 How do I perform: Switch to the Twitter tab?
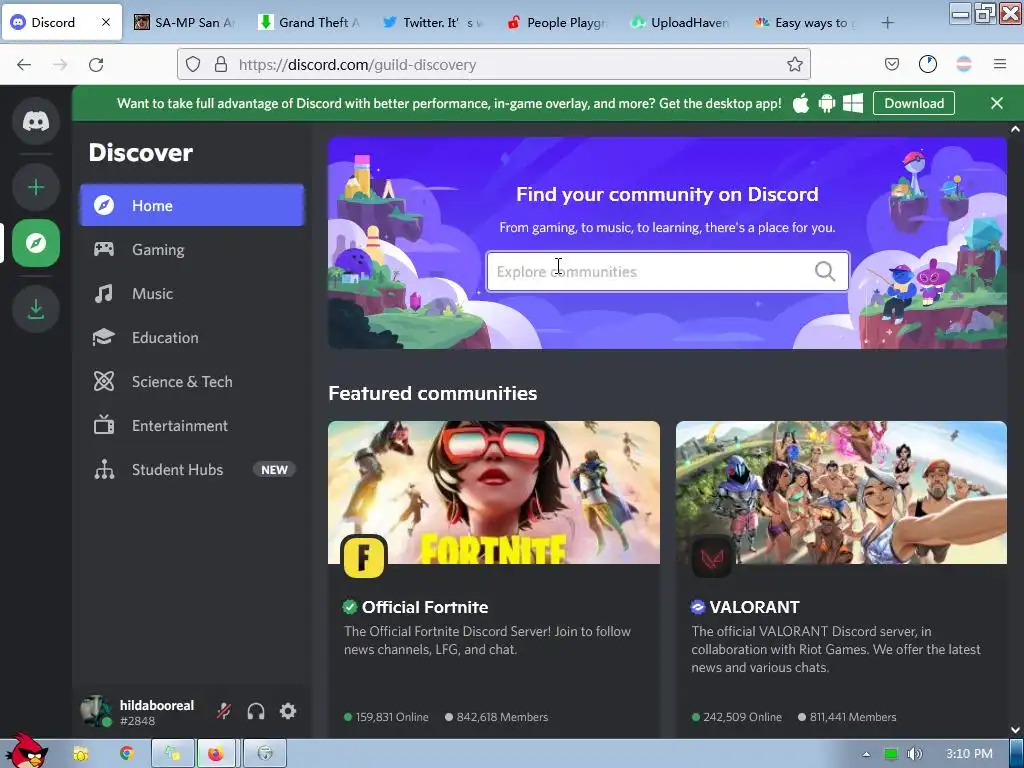pos(432,22)
